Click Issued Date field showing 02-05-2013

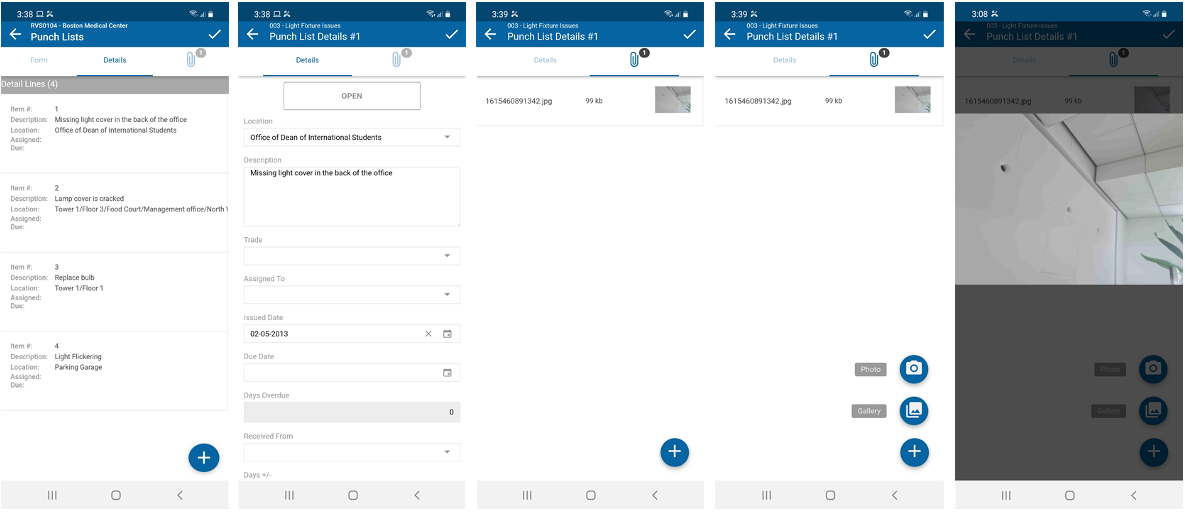coord(351,333)
